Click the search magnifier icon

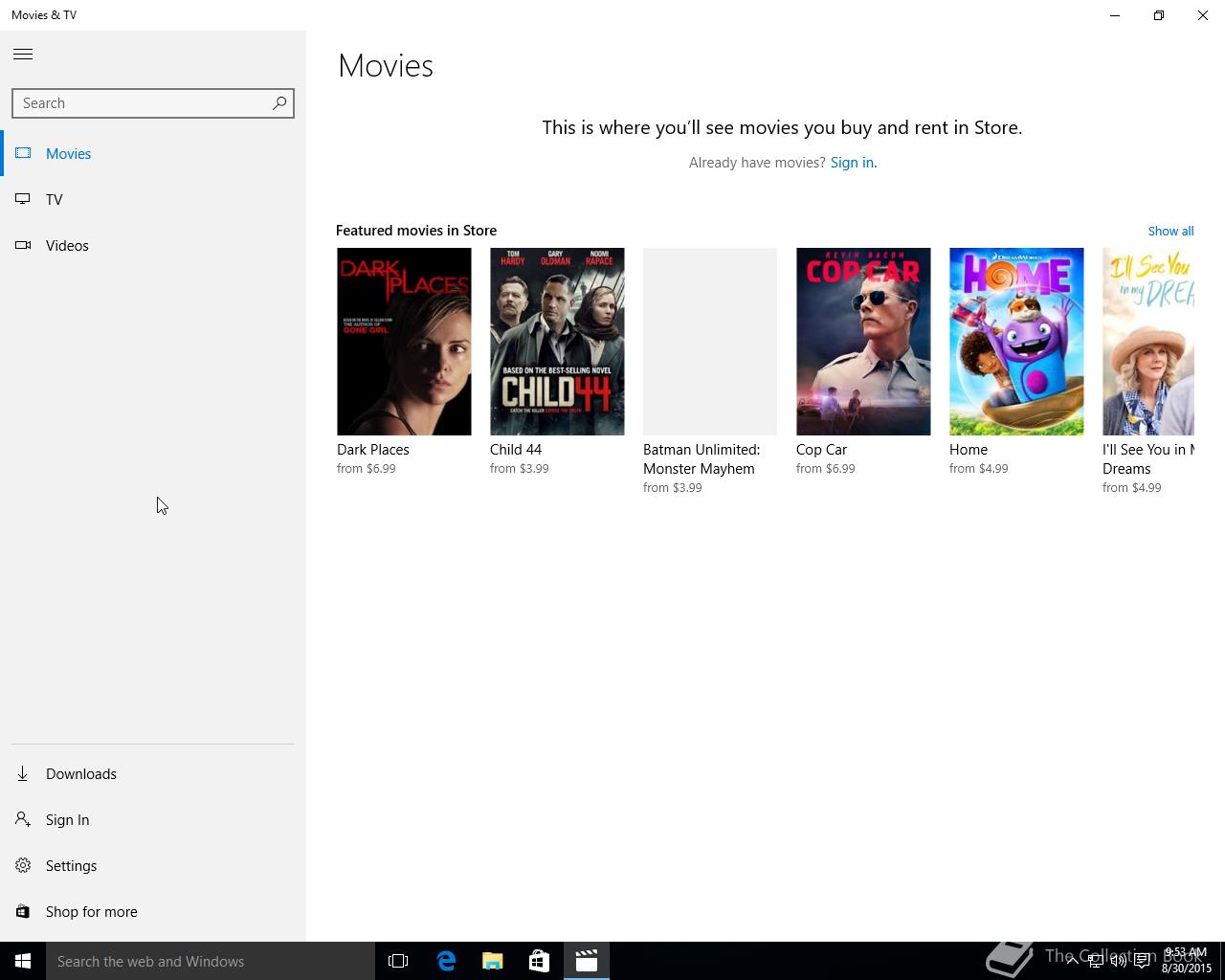(x=279, y=103)
